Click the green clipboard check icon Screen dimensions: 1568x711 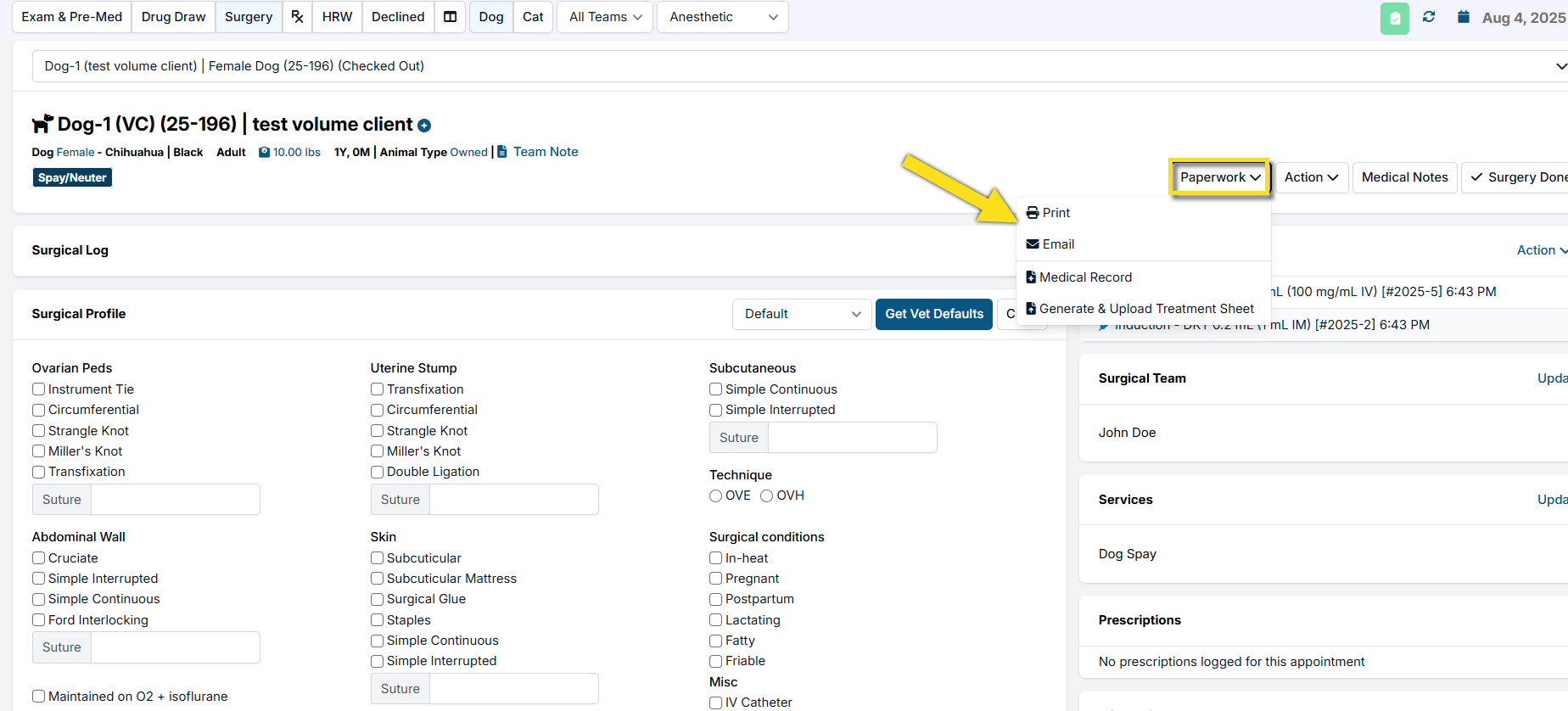1394,18
